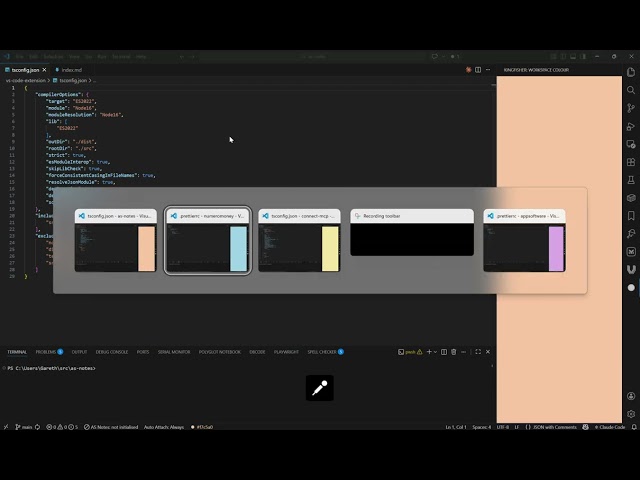This screenshot has height=480, width=640.
Task: Click the split editor right icon
Action: [x=478, y=70]
